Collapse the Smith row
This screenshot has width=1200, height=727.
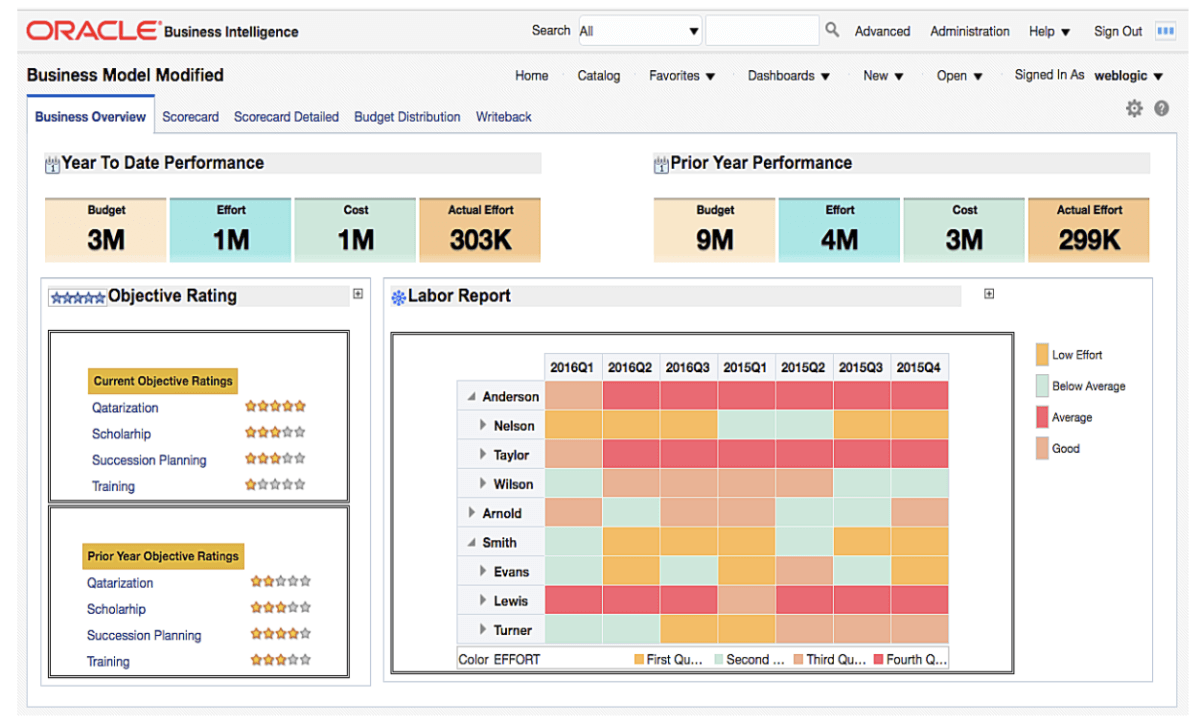click(x=471, y=543)
